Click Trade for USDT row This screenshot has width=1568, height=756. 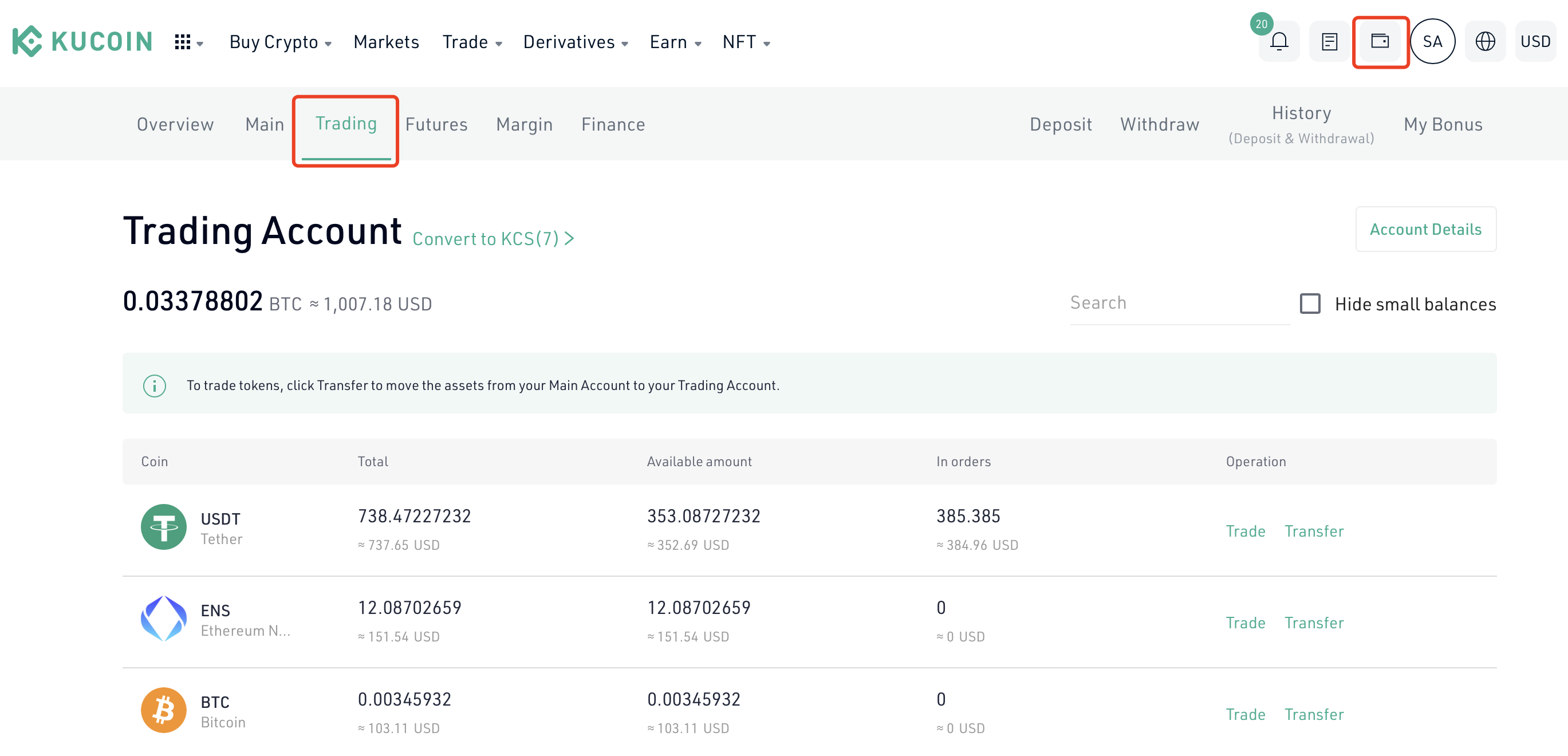coord(1246,531)
